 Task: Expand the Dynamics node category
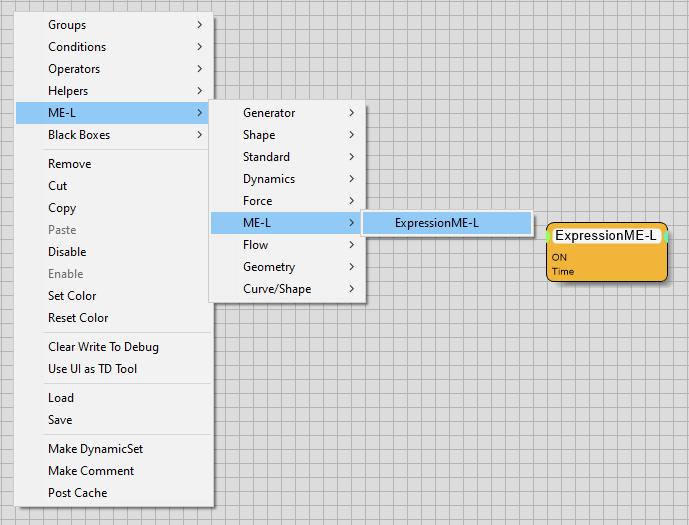click(x=269, y=179)
